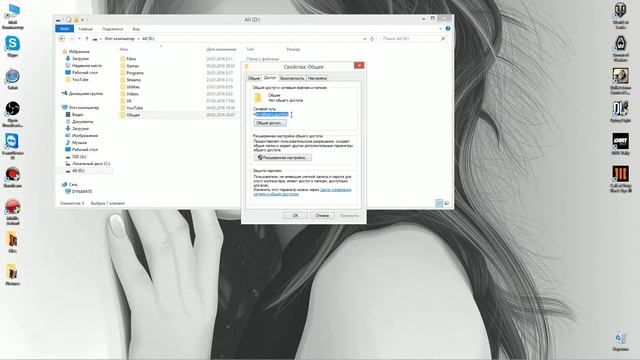Click the selected network path text
640x360 pixels.
pyautogui.click(x=271, y=114)
